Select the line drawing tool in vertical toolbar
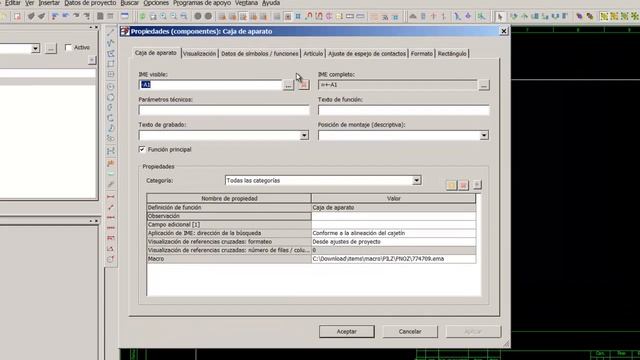 tap(111, 32)
